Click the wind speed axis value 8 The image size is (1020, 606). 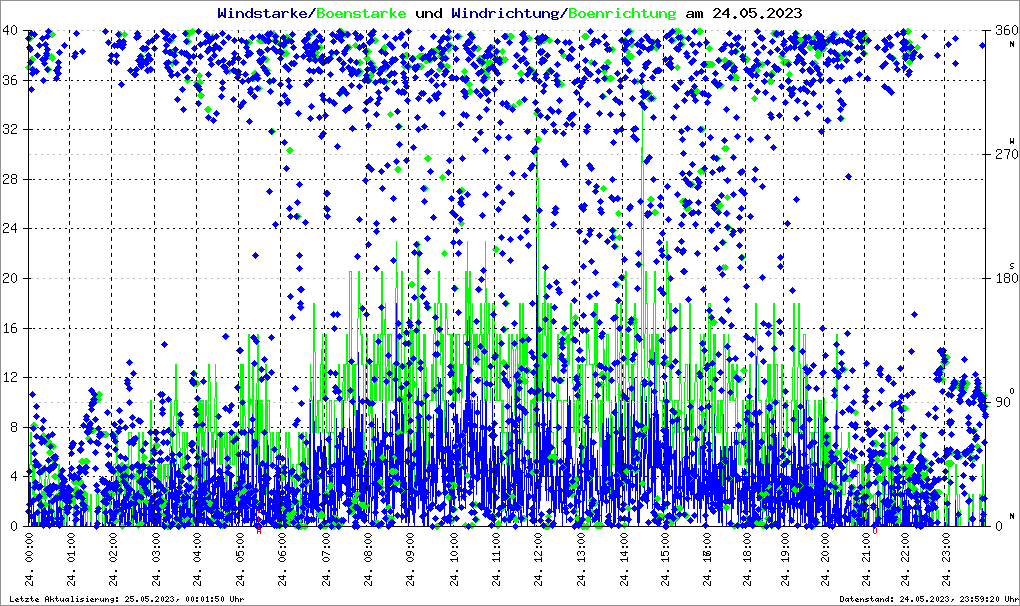click(x=14, y=427)
